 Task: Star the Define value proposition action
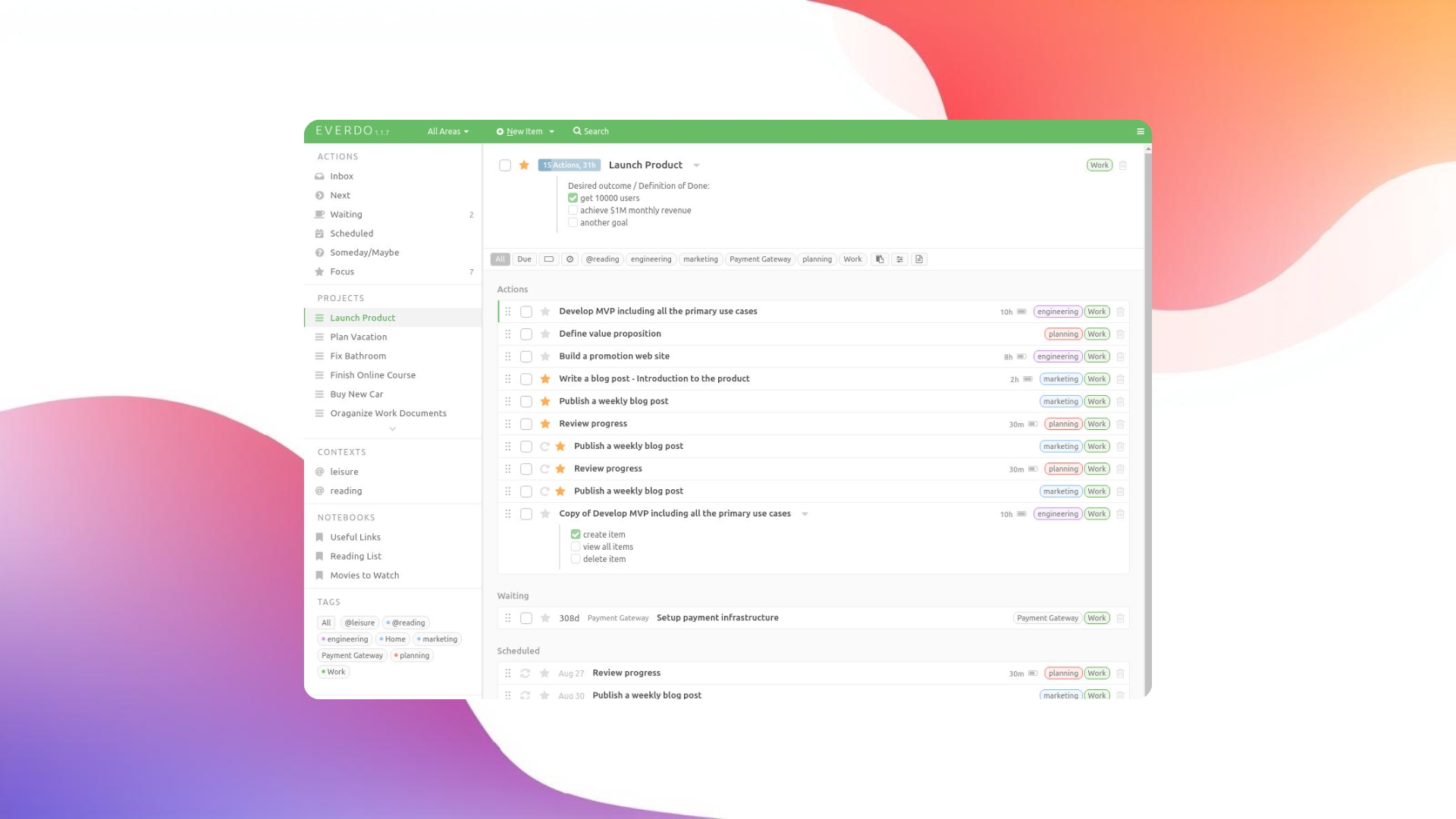pyautogui.click(x=545, y=334)
